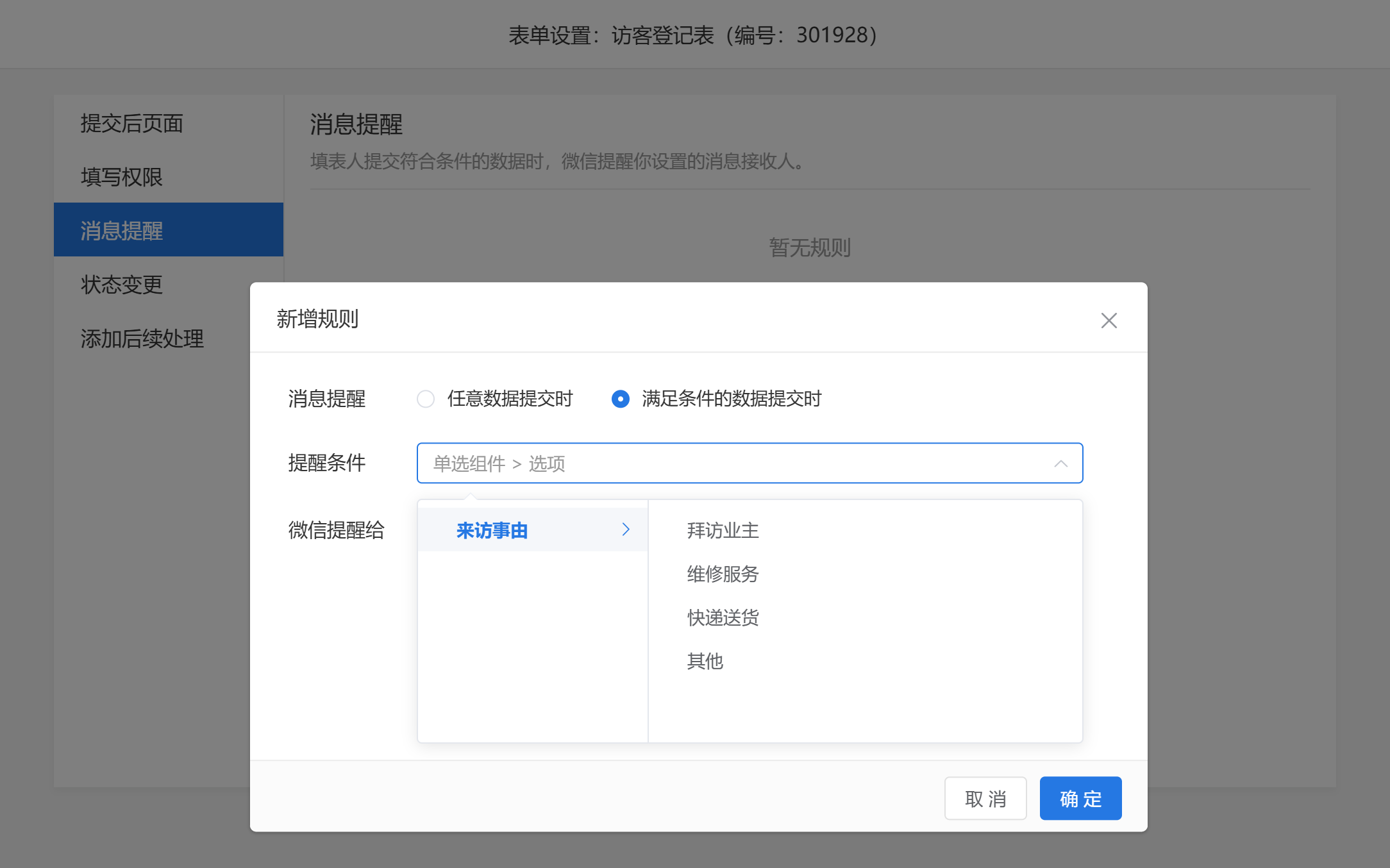Image resolution: width=1390 pixels, height=868 pixels.
Task: Click the right arrow beside 来访事由
Action: [x=626, y=530]
